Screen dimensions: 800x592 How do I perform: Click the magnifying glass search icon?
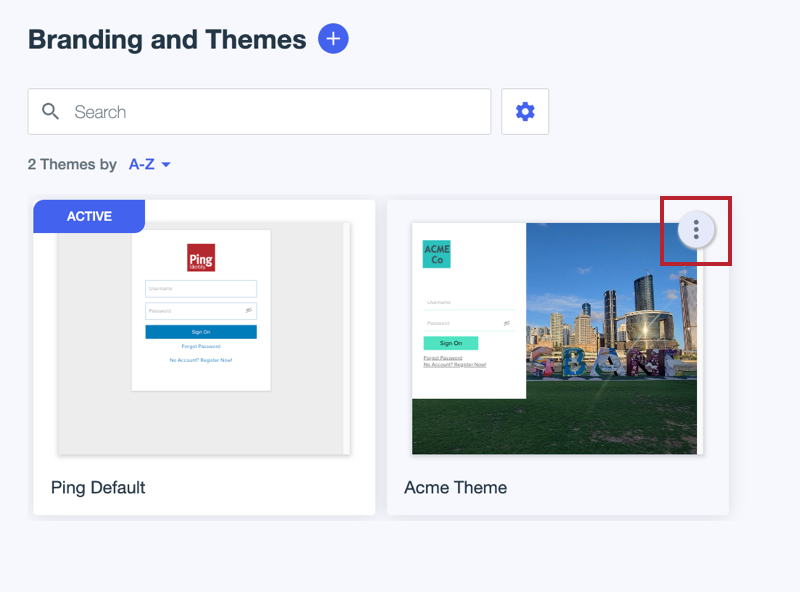coord(51,112)
